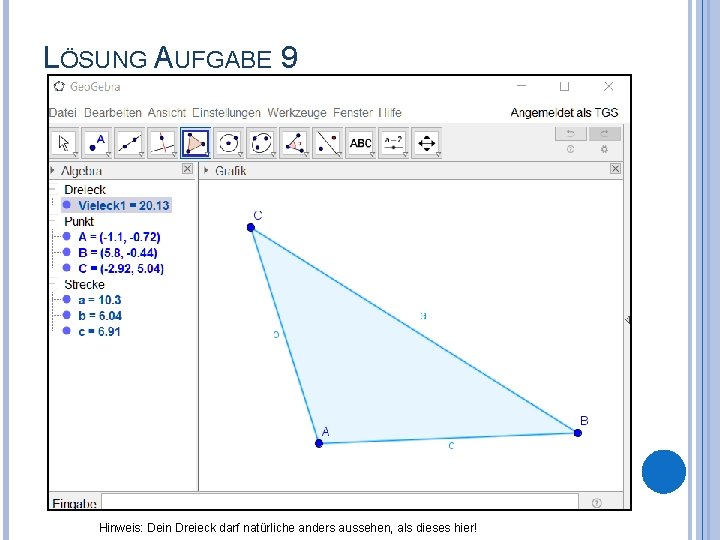Open the Ansicht menu
The image size is (720, 540).
coord(167,112)
